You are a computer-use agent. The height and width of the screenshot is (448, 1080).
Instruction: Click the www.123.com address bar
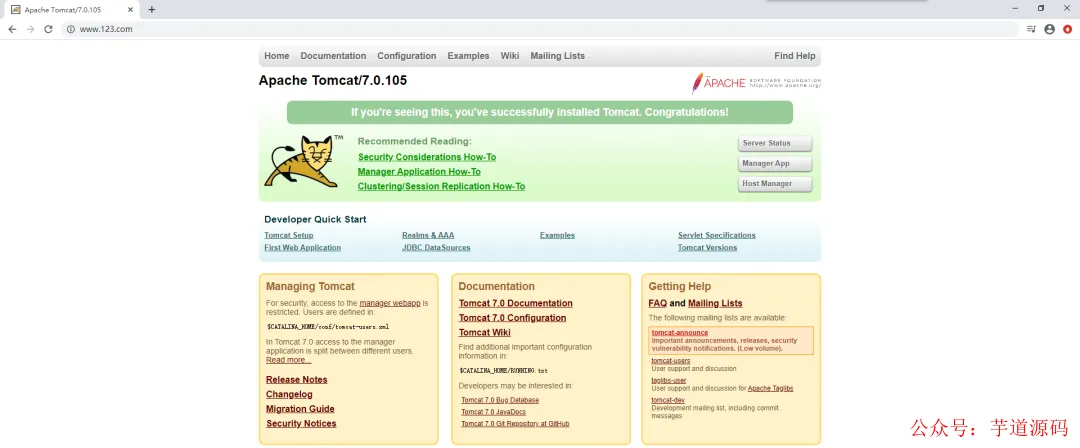540,29
